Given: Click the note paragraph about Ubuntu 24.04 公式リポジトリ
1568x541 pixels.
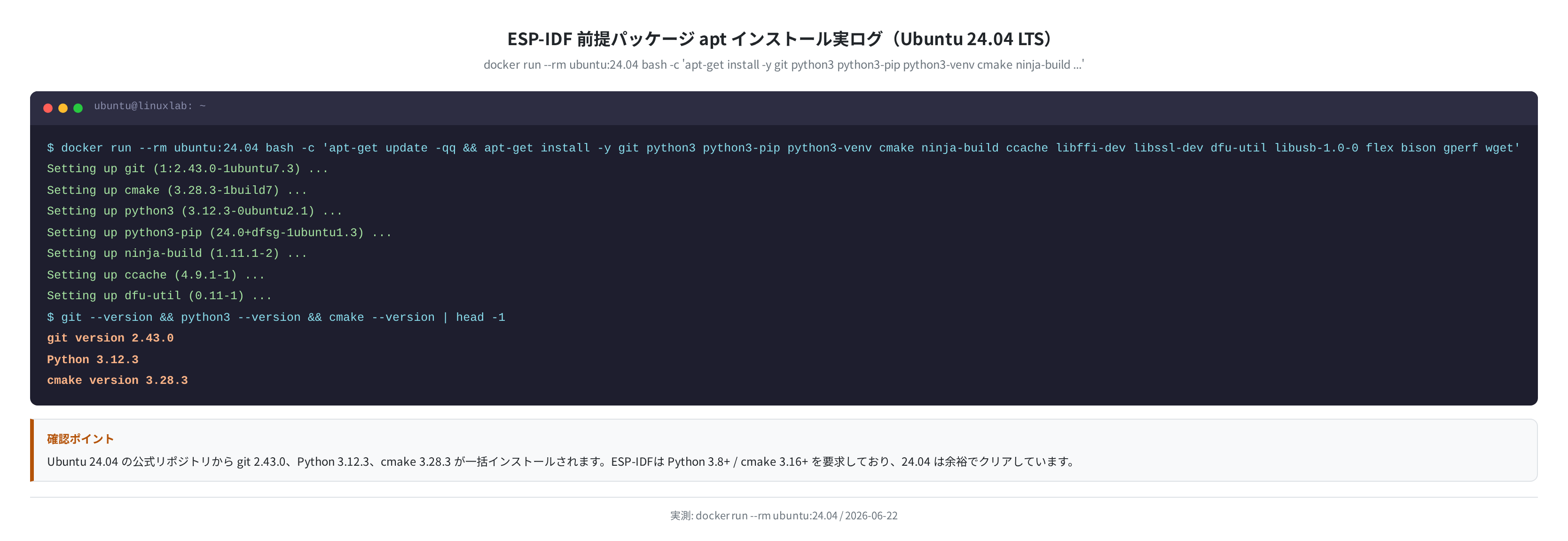Looking at the screenshot, I should 561,462.
